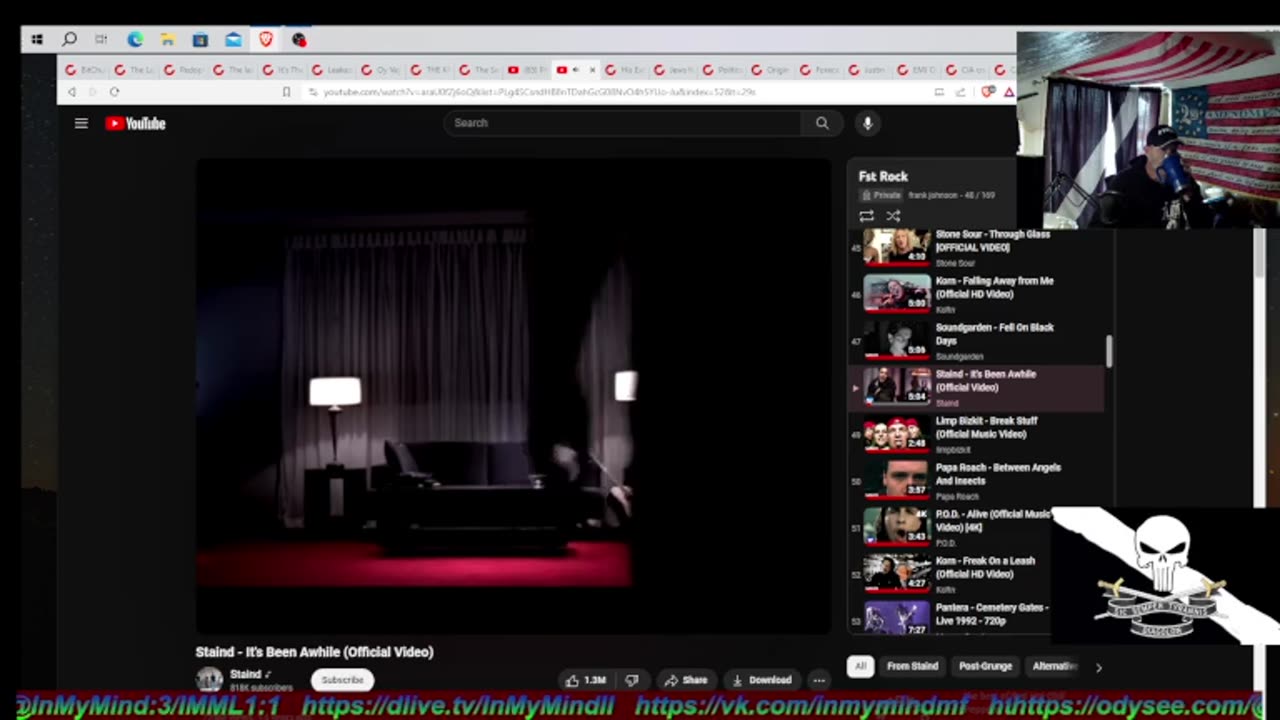
Task: Go to the YouTube home logo
Action: pyautogui.click(x=135, y=123)
